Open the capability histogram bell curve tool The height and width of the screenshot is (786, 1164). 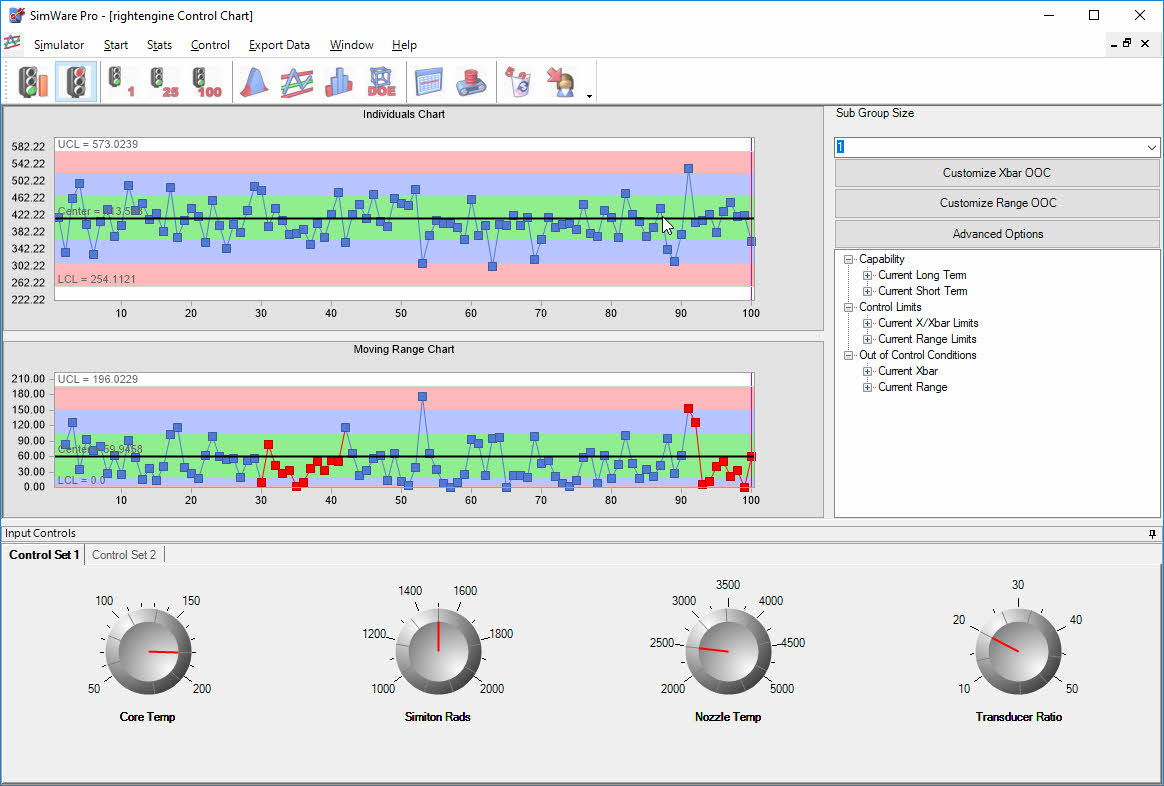click(x=253, y=81)
